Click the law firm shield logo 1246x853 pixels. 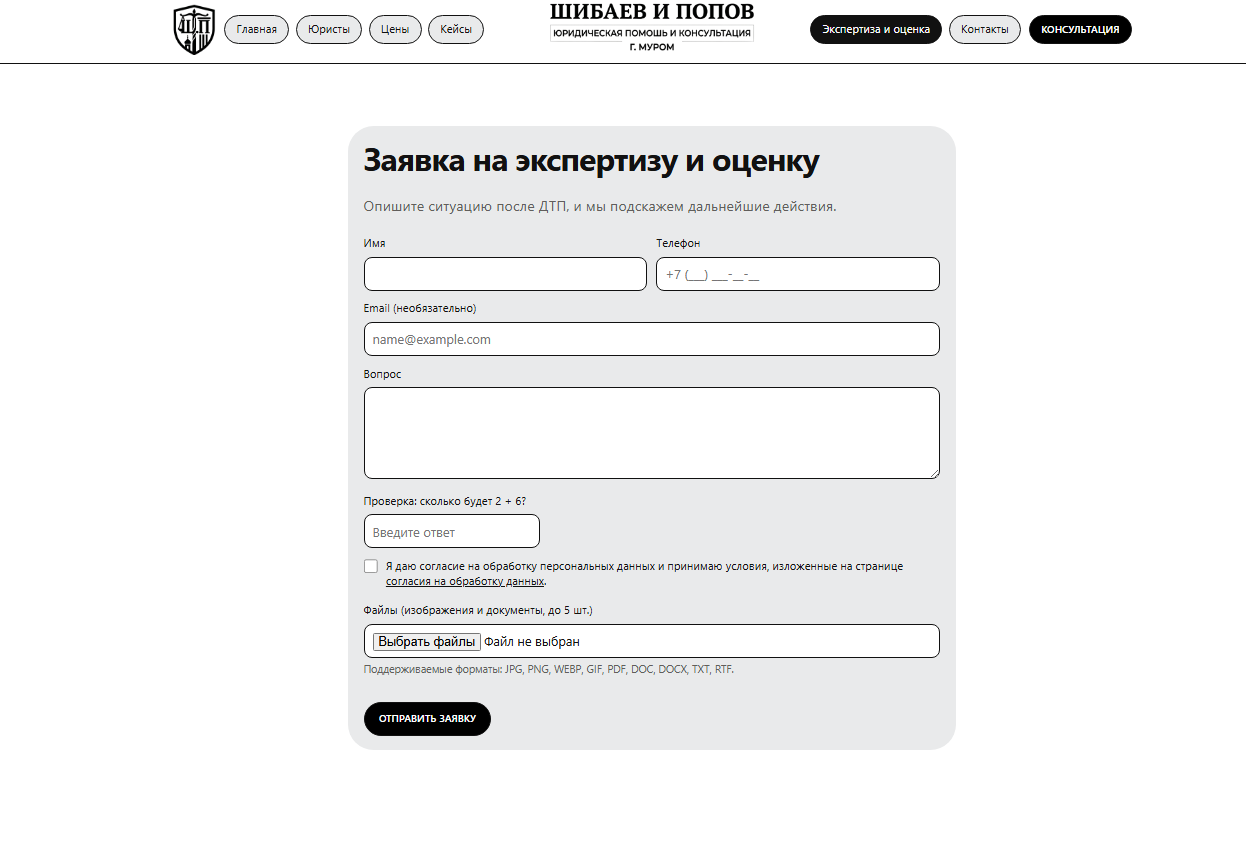pos(194,30)
